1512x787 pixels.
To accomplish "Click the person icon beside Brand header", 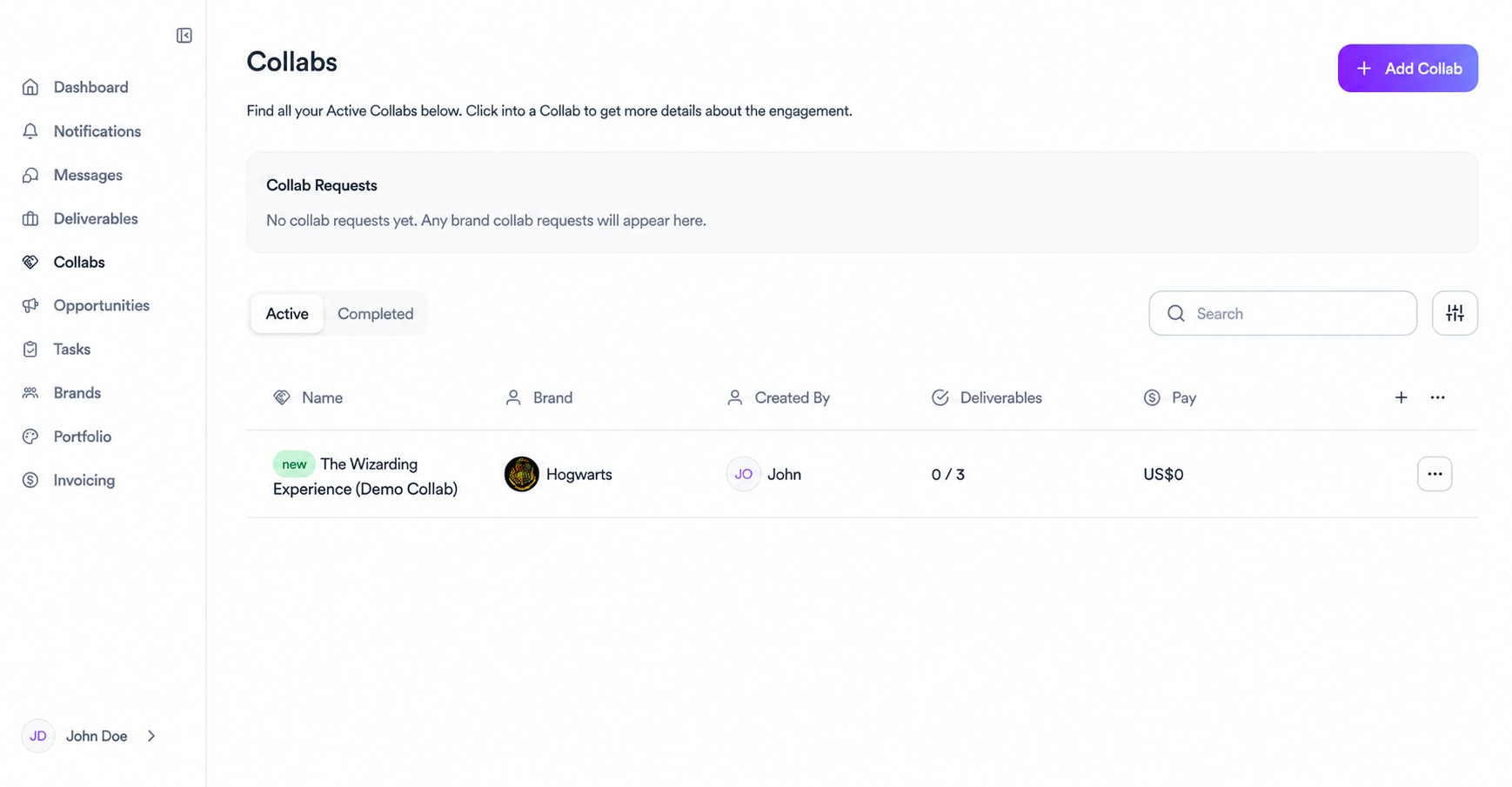I will pyautogui.click(x=513, y=397).
